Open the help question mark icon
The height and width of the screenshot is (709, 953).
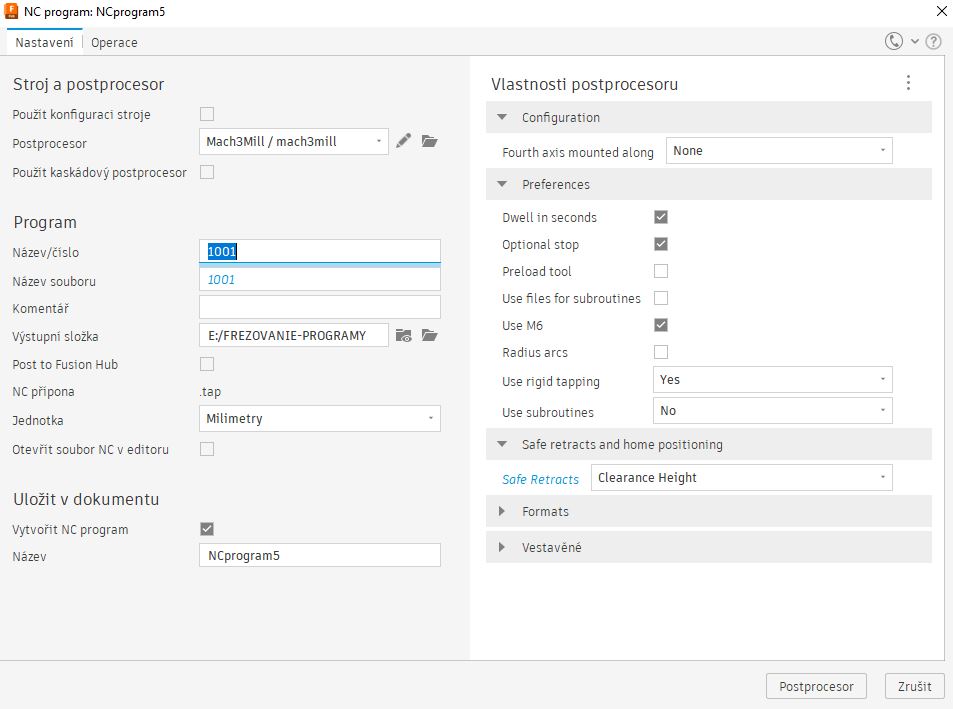[x=933, y=42]
